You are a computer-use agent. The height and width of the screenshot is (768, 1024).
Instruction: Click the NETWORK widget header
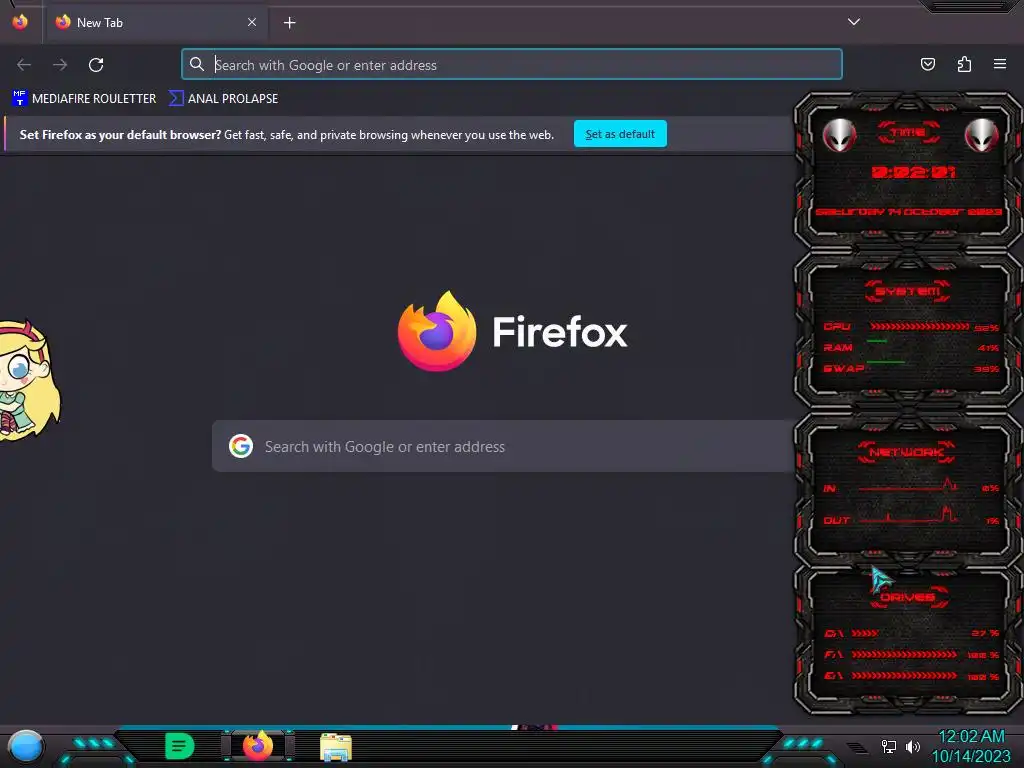click(907, 452)
